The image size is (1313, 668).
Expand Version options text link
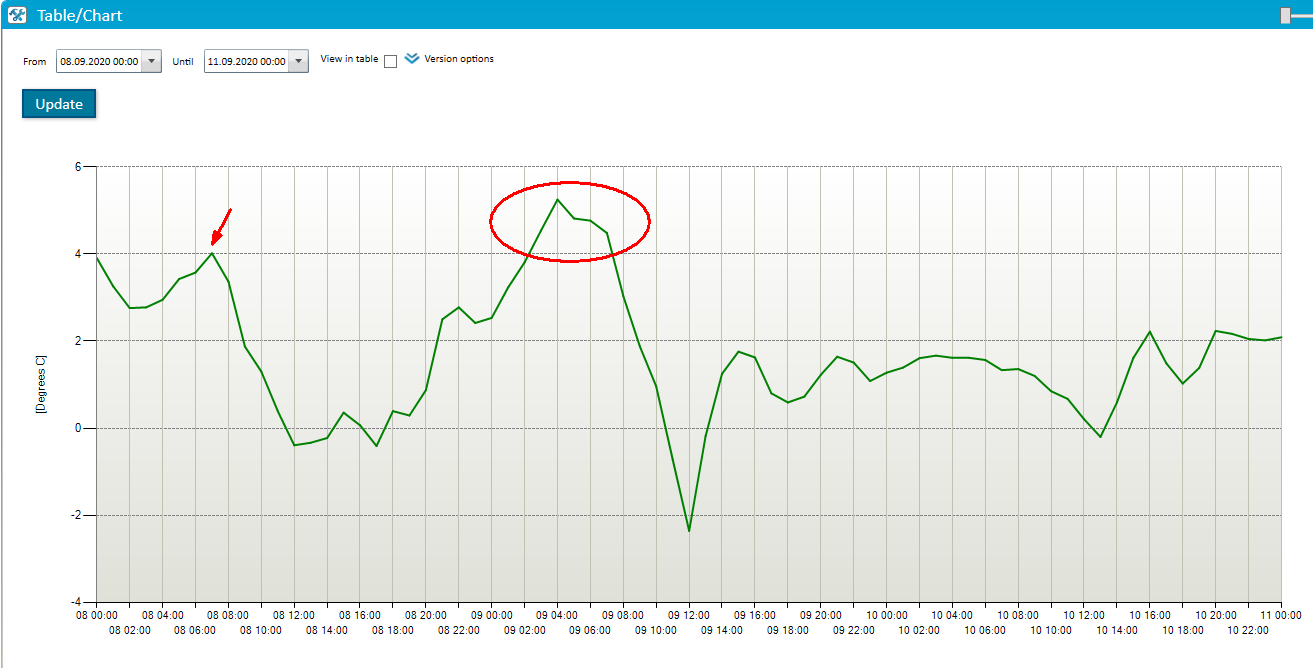[459, 59]
